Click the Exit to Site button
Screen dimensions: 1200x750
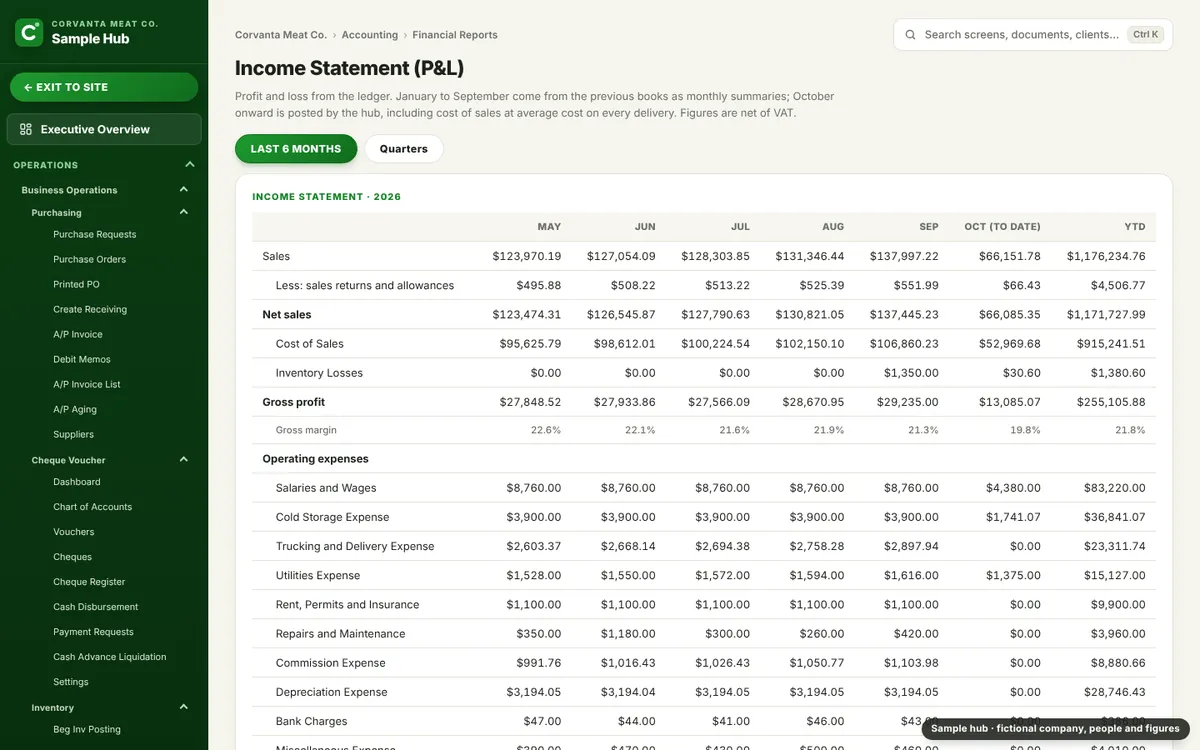pos(104,87)
